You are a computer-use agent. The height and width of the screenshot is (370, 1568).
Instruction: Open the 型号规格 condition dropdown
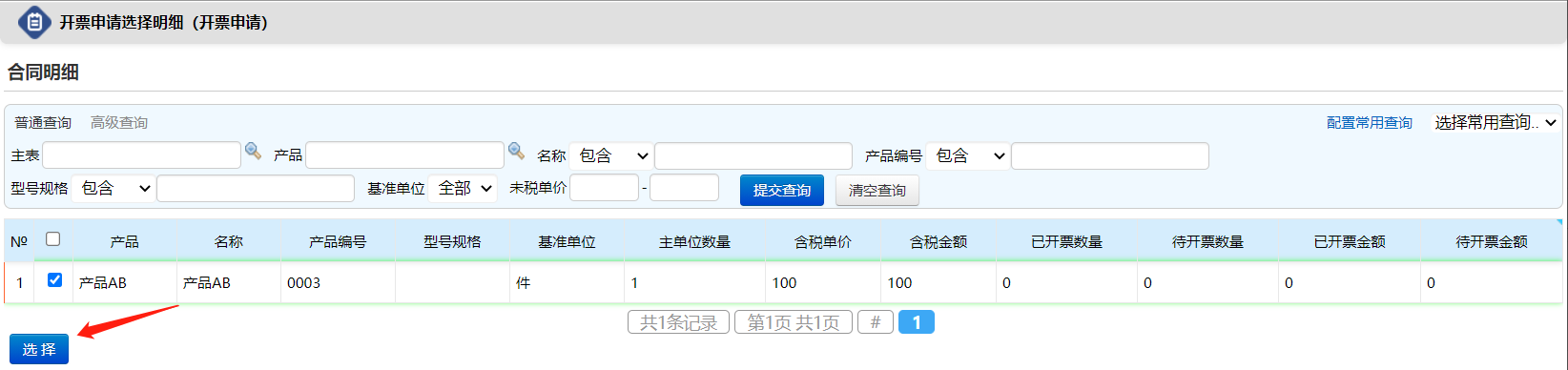tap(113, 189)
